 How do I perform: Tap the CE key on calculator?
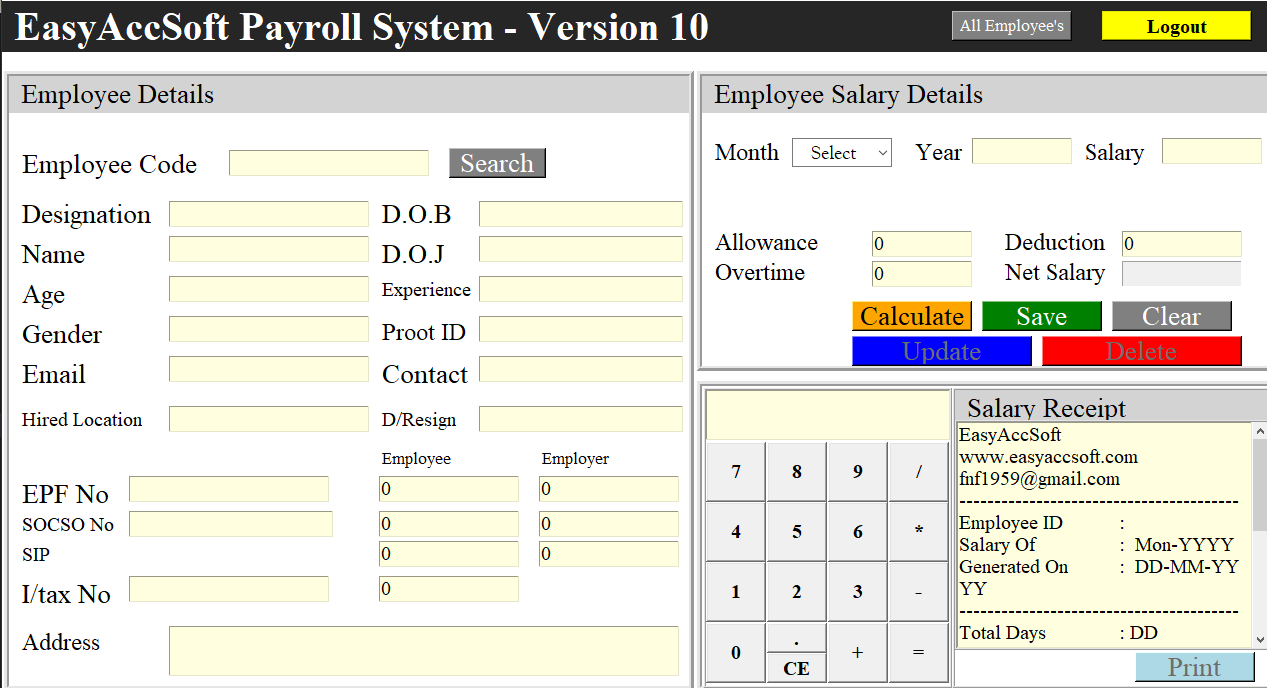tap(797, 668)
